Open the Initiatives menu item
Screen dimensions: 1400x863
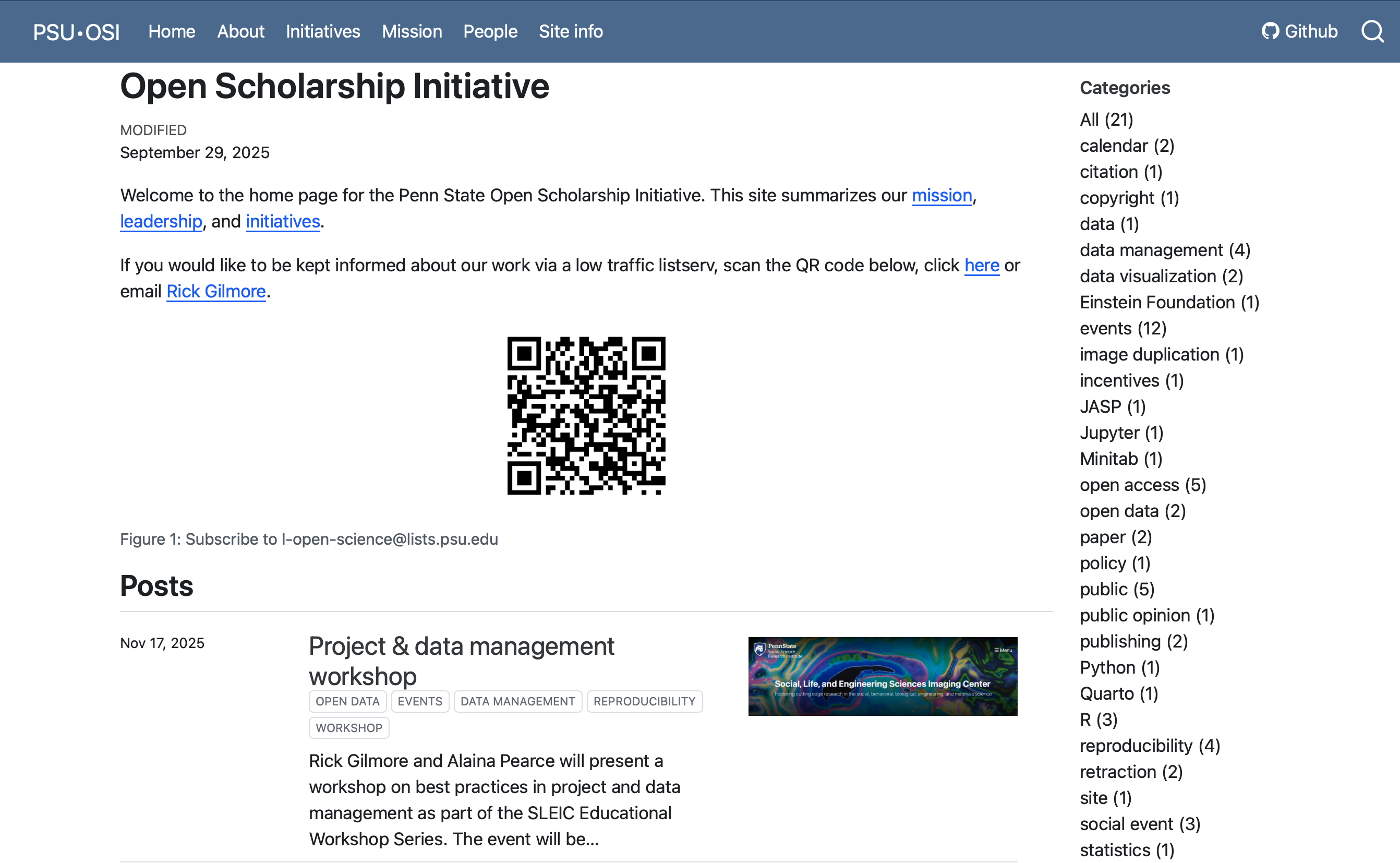point(323,31)
